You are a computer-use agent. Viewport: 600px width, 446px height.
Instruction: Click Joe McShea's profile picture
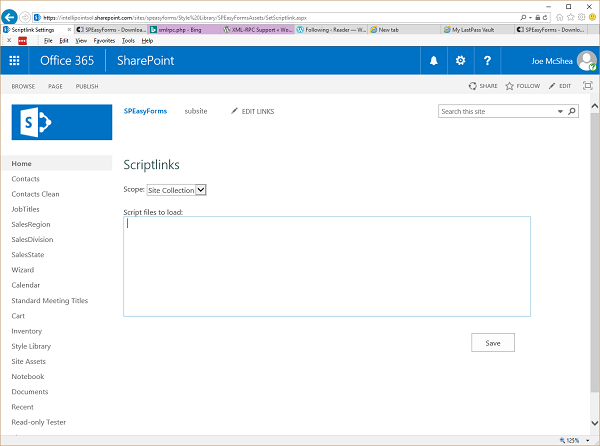click(x=587, y=60)
